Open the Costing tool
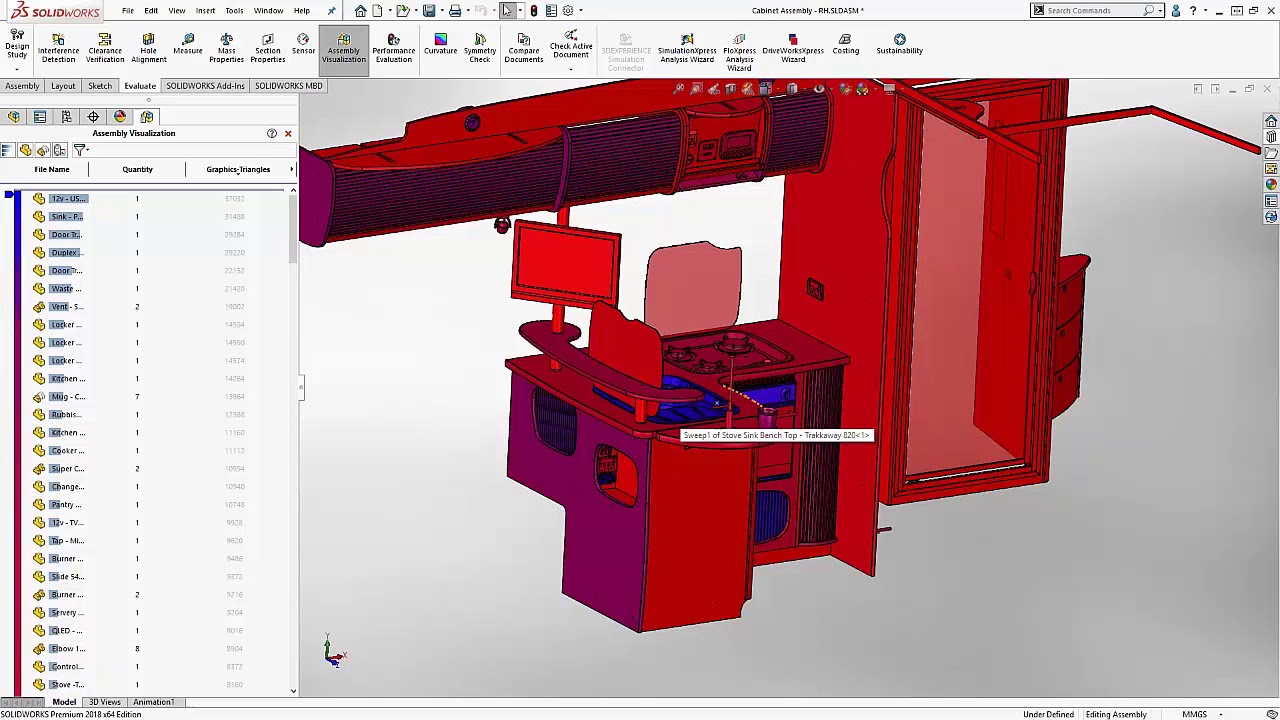The height and width of the screenshot is (720, 1280). click(x=846, y=45)
